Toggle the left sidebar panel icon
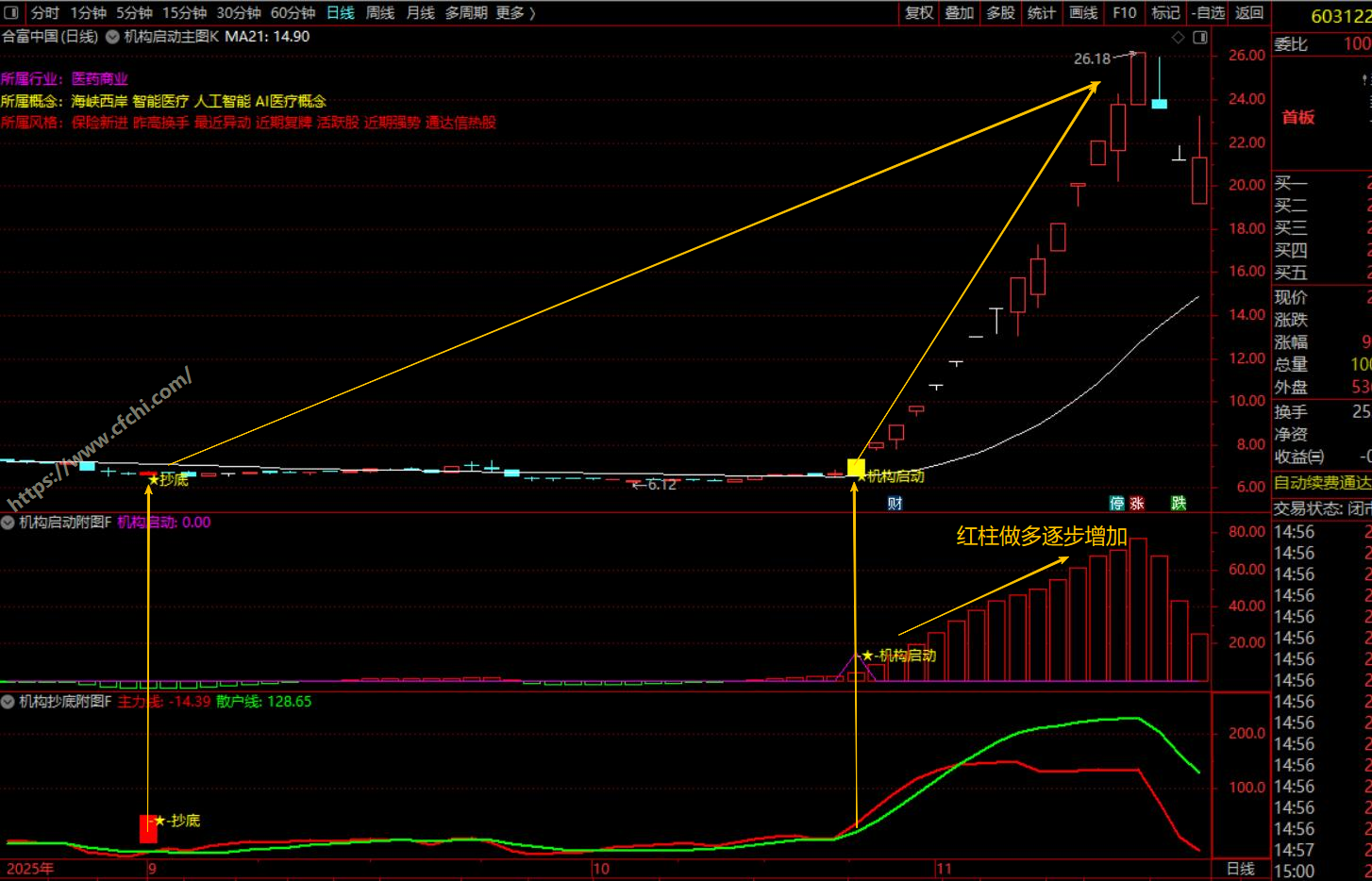 11,12
